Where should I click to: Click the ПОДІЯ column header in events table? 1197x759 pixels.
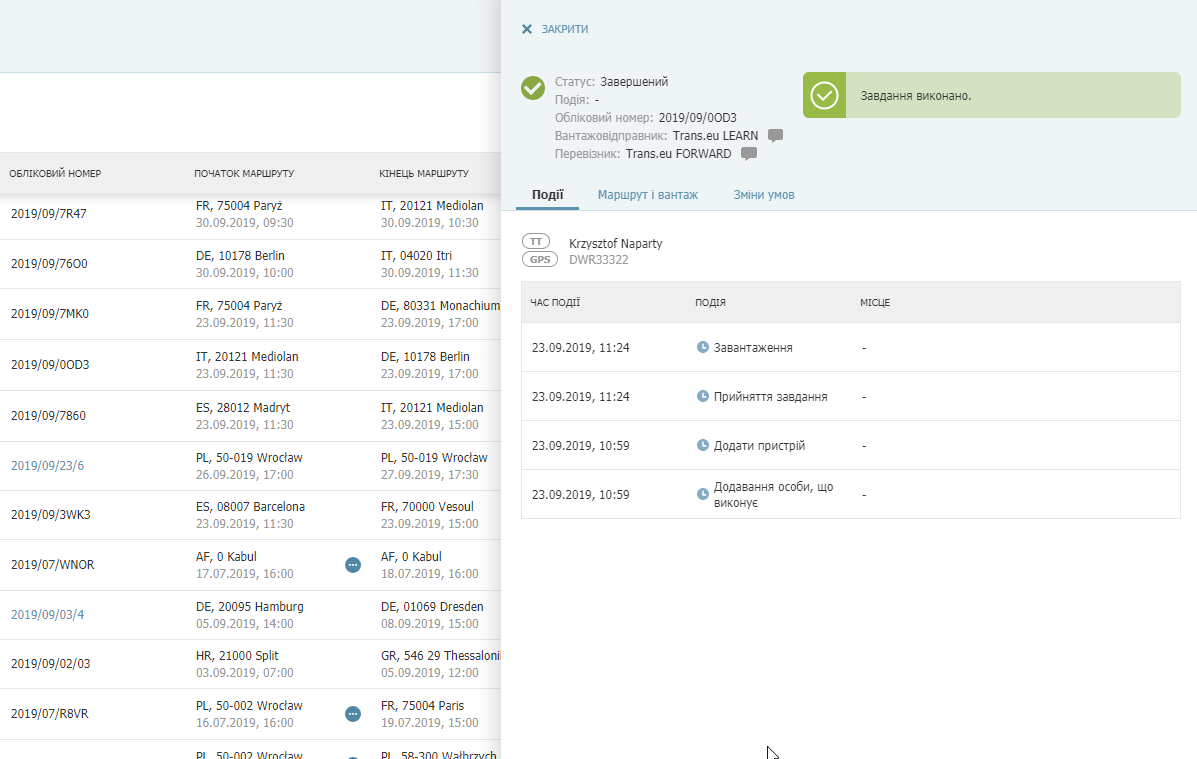coord(710,302)
